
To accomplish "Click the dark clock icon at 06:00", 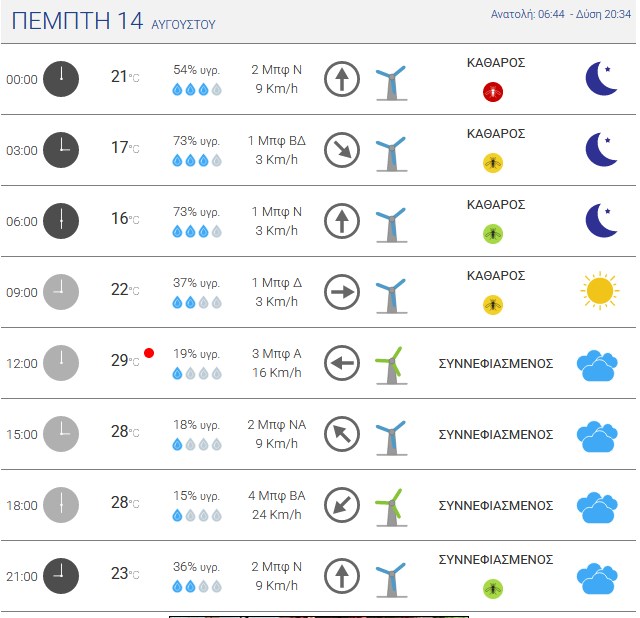I will tap(61, 221).
